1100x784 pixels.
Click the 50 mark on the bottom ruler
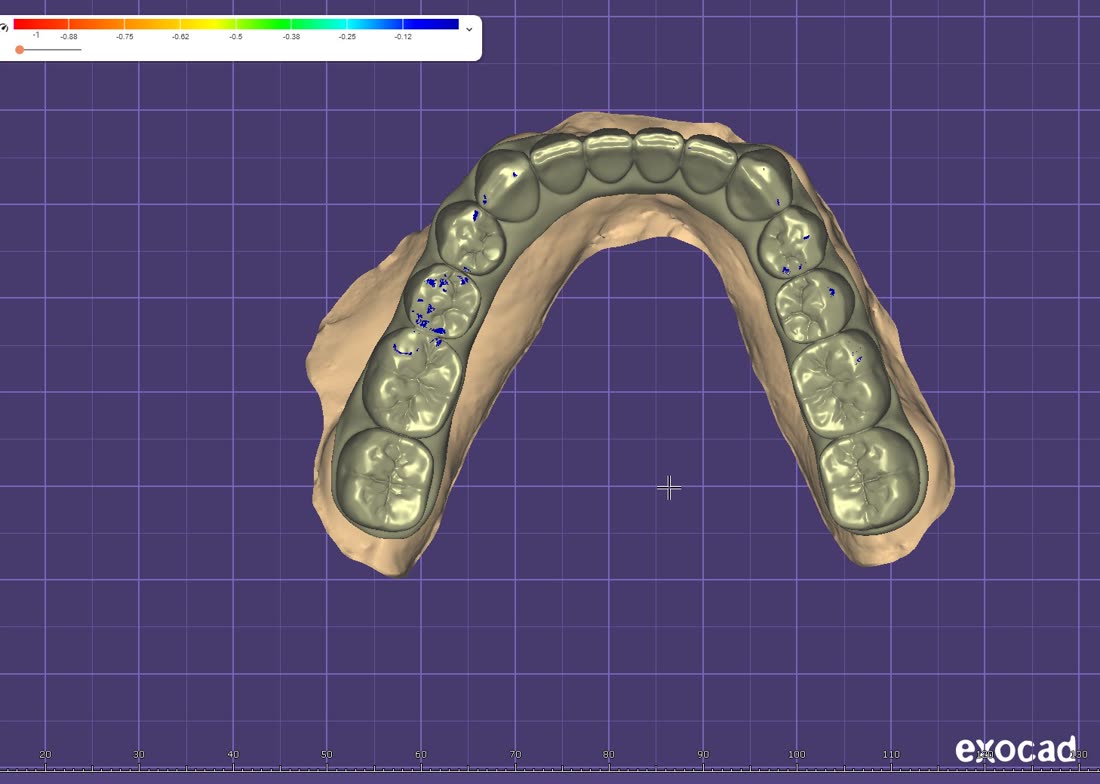coord(327,755)
